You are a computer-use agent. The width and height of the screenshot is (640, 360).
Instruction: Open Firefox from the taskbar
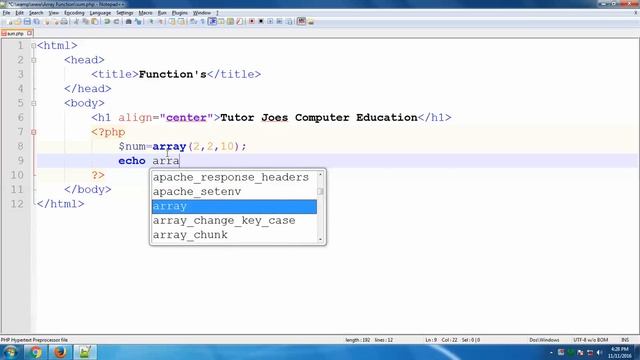coord(60,352)
